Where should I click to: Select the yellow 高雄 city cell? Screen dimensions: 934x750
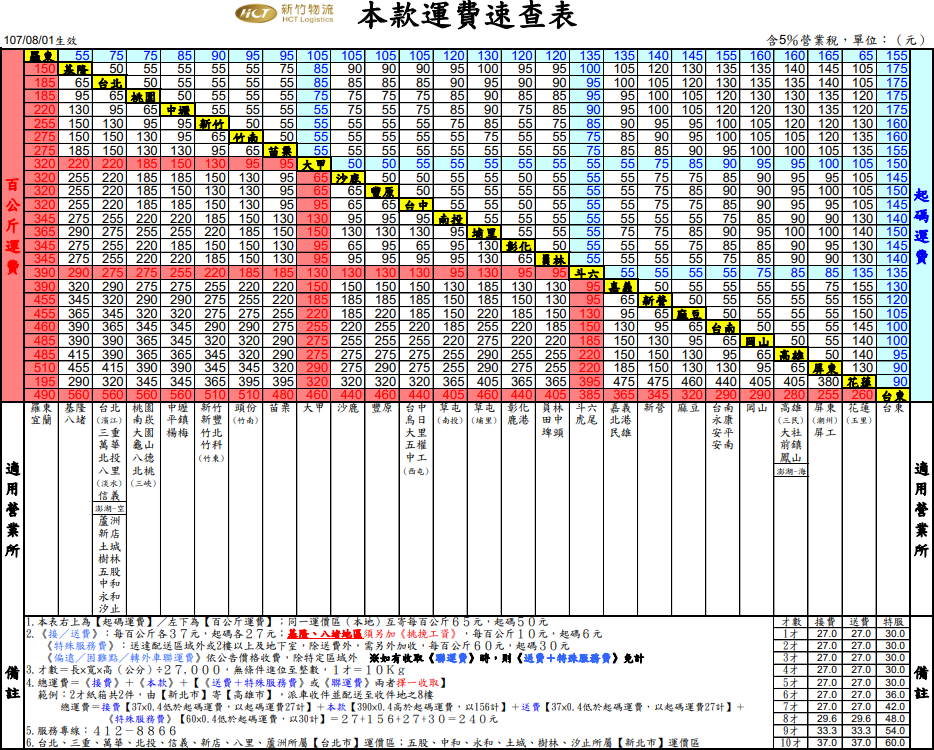click(x=791, y=354)
